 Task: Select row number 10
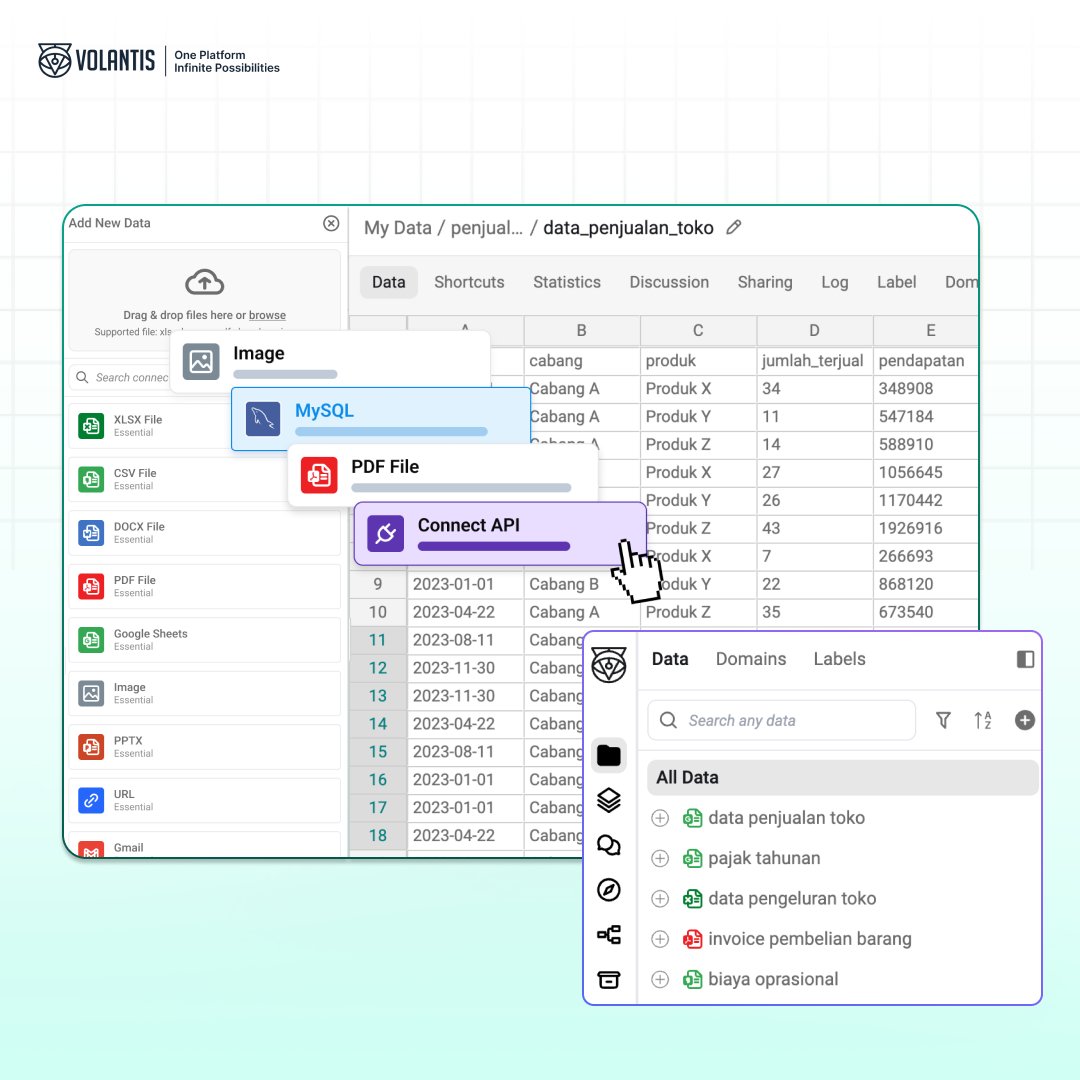point(377,612)
